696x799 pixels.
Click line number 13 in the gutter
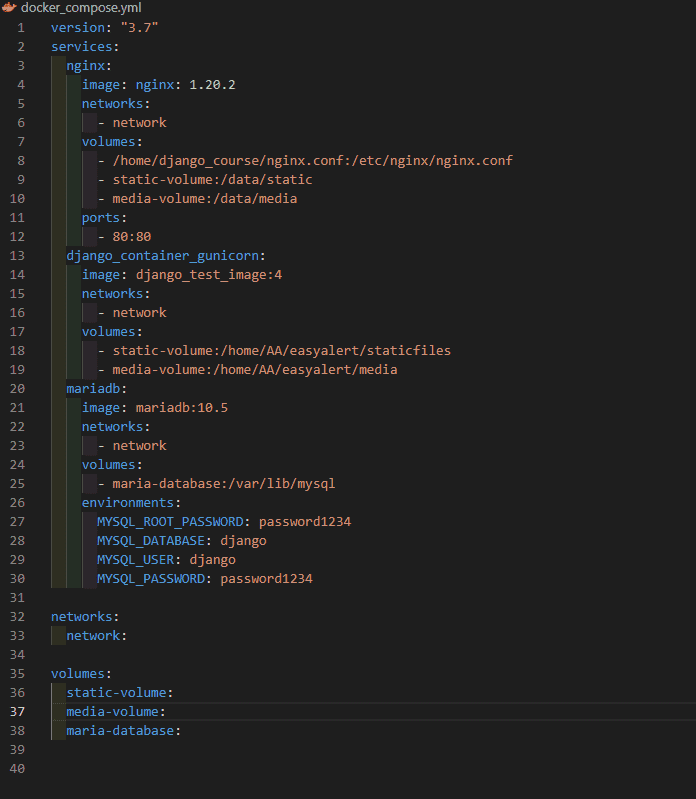pos(17,255)
